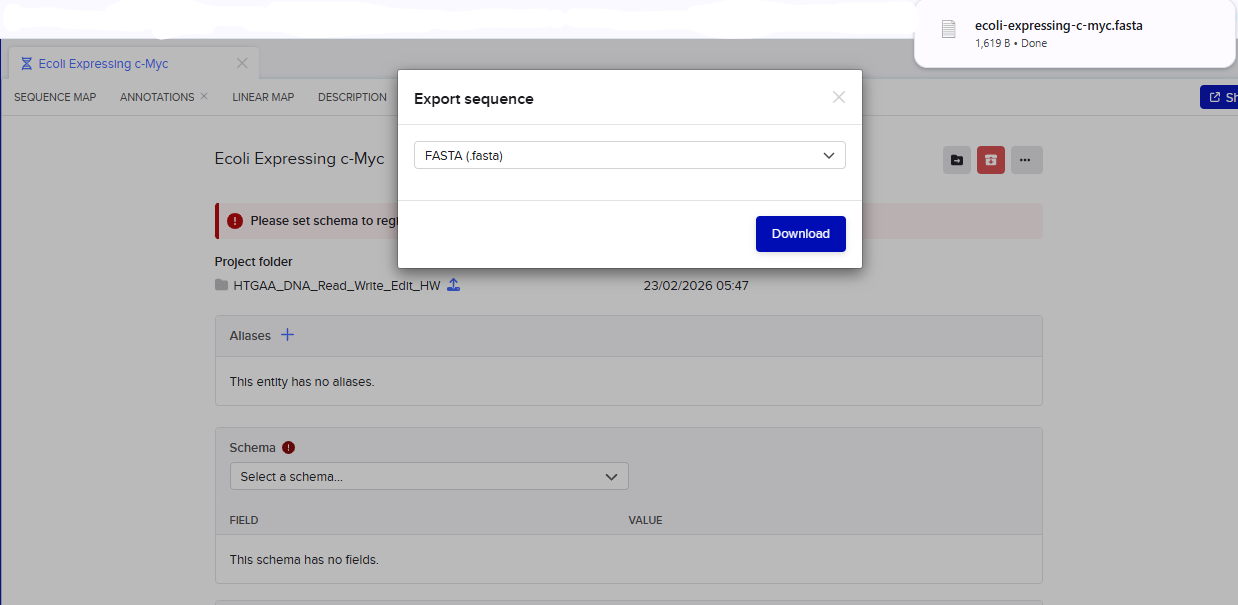Viewport: 1238px width, 605px height.
Task: Select the DESCRIPTION tab
Action: [x=352, y=97]
